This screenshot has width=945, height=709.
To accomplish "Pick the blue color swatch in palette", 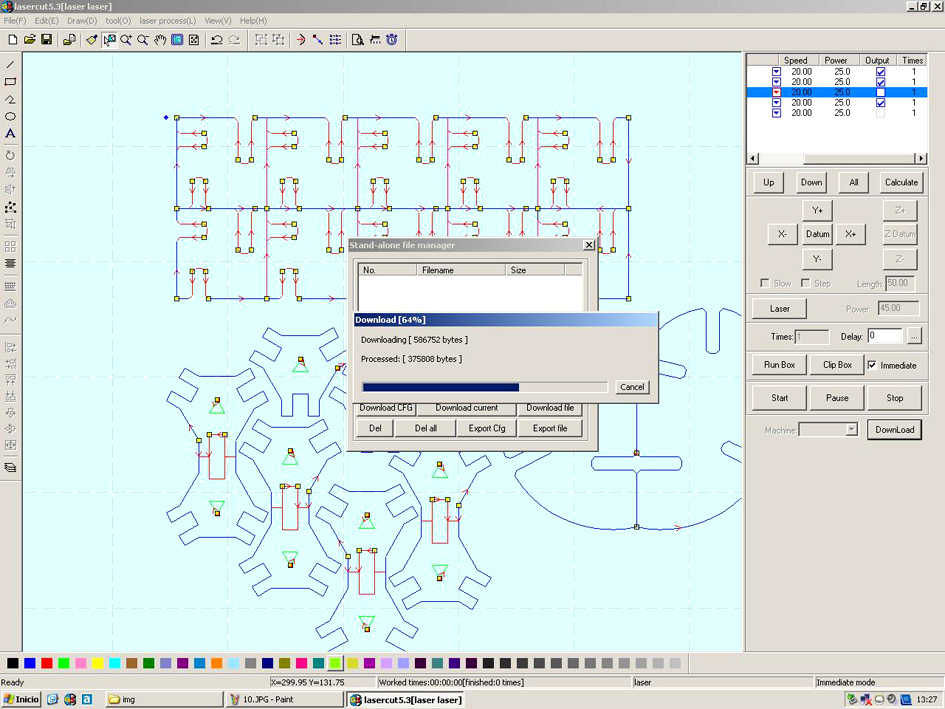I will pos(30,663).
